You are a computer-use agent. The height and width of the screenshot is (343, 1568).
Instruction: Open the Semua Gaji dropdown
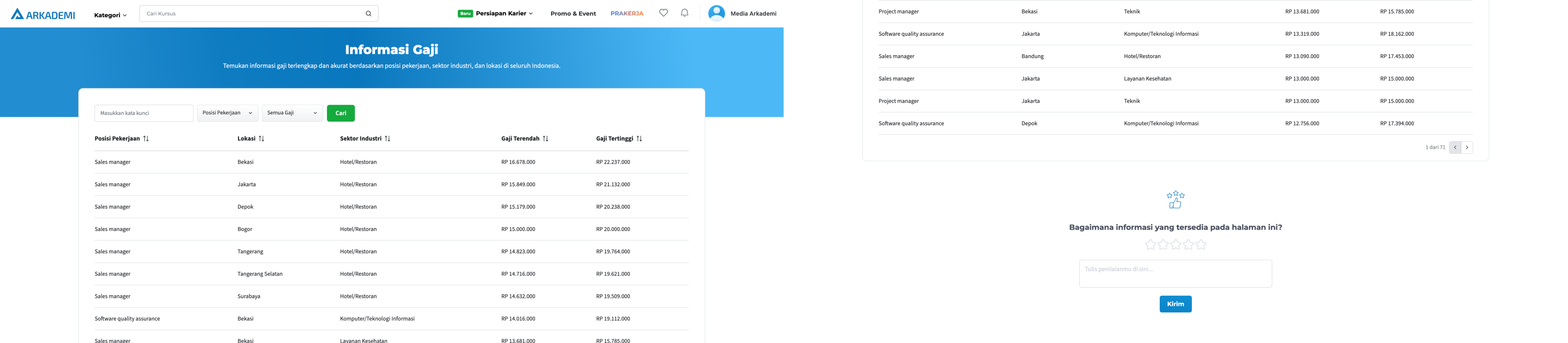(x=292, y=113)
